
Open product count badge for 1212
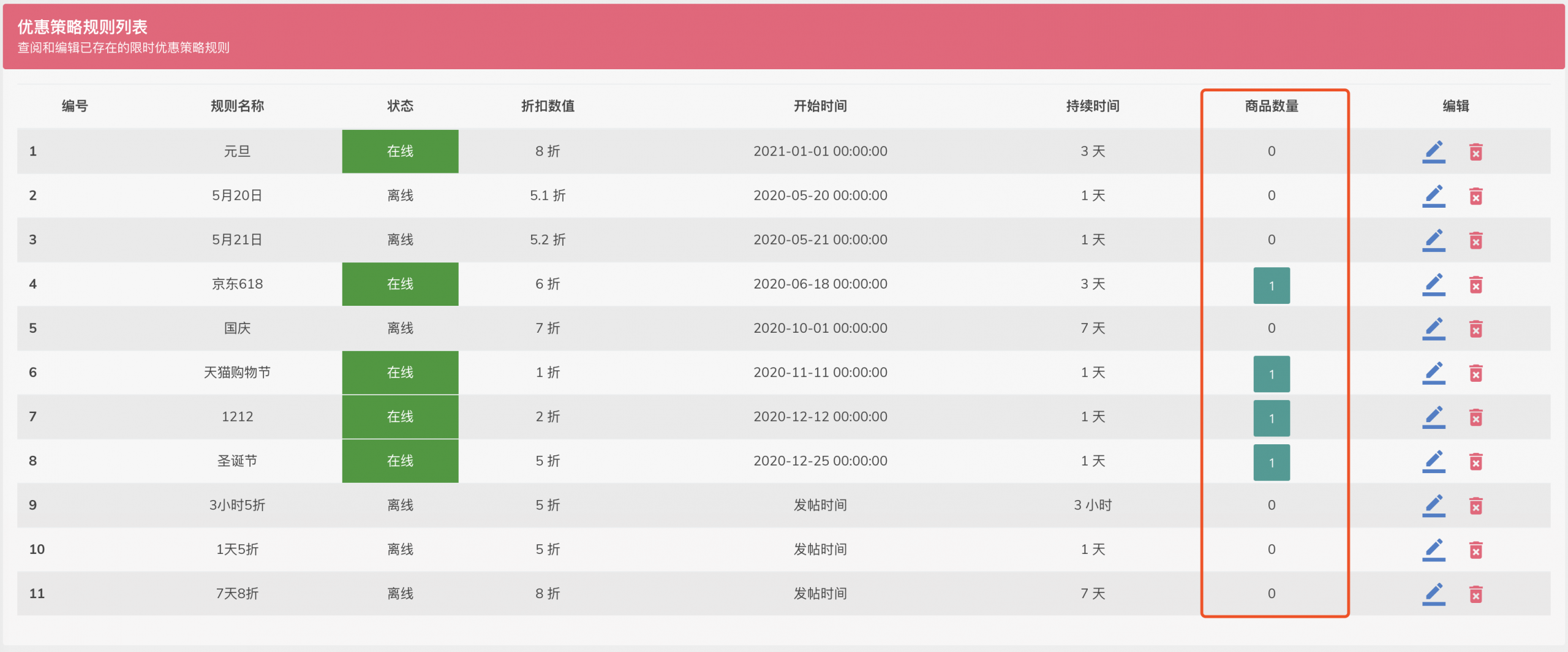click(x=1272, y=418)
